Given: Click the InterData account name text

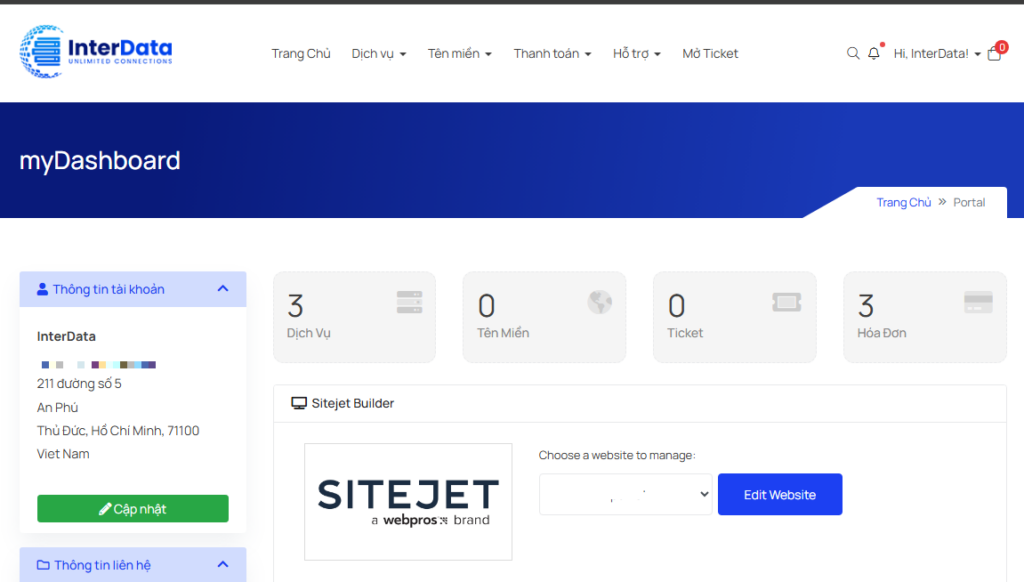Looking at the screenshot, I should click(66, 336).
